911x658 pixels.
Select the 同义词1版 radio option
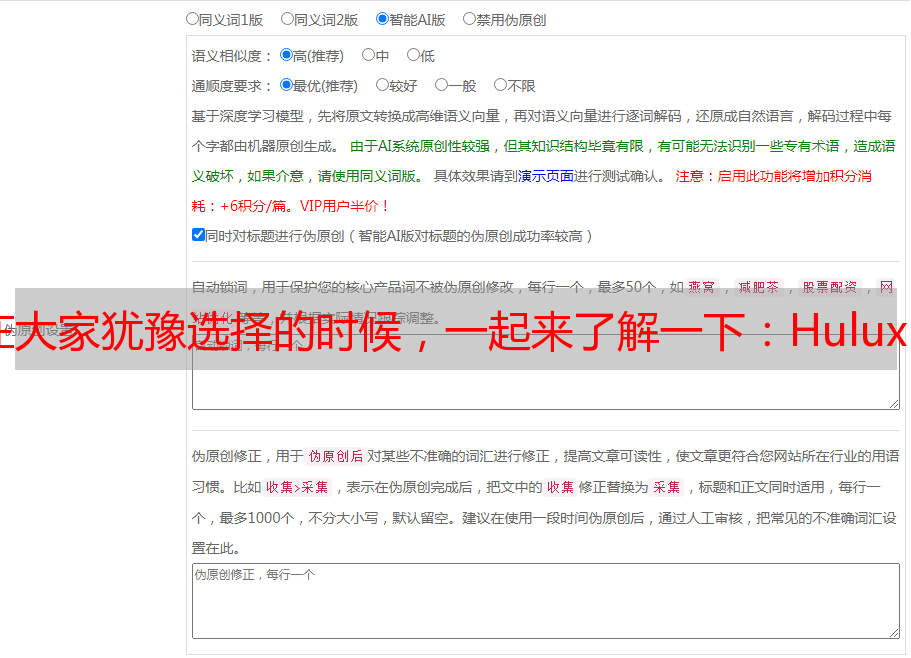192,19
